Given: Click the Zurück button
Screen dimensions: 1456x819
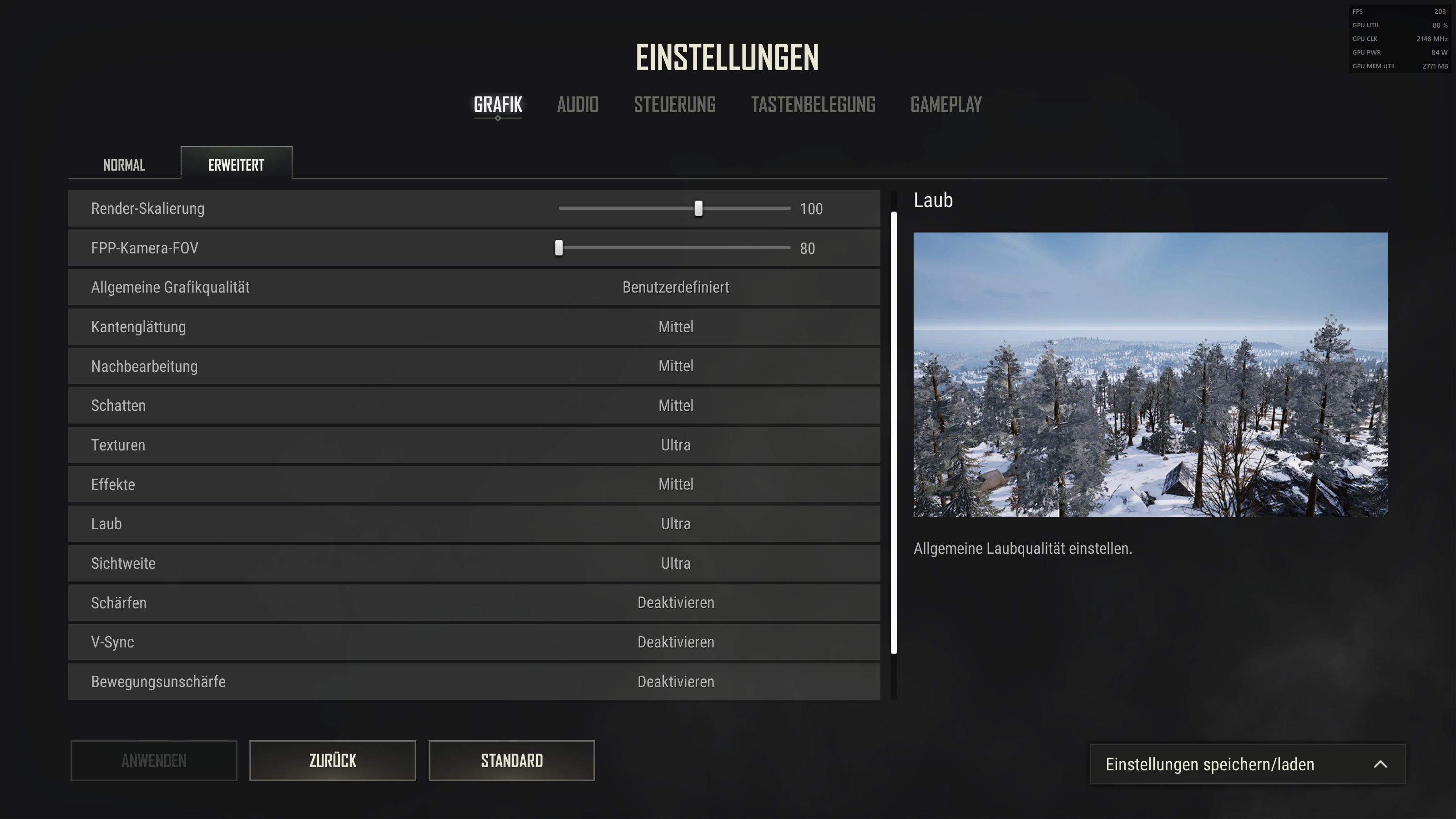Looking at the screenshot, I should click(x=332, y=761).
